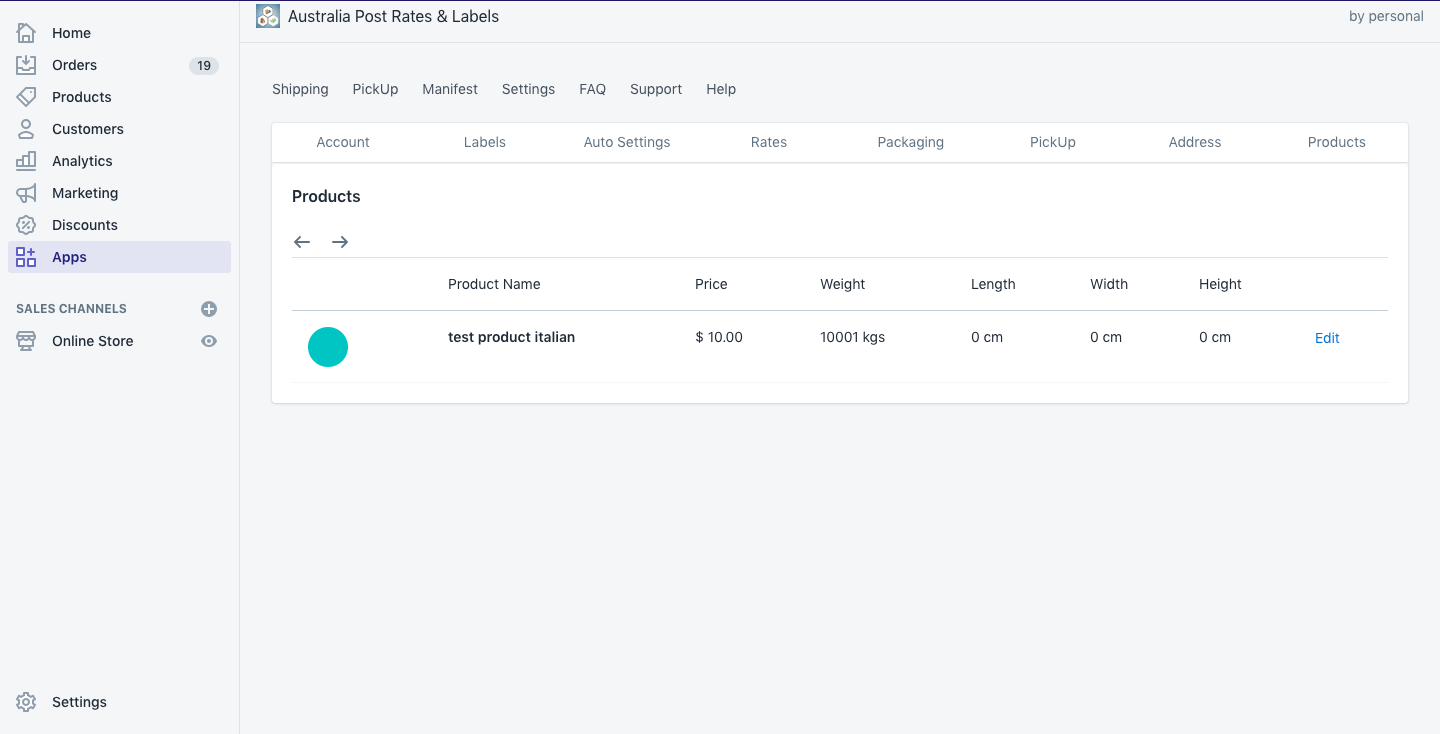View the online store via eye icon
This screenshot has width=1440, height=734.
tap(209, 341)
